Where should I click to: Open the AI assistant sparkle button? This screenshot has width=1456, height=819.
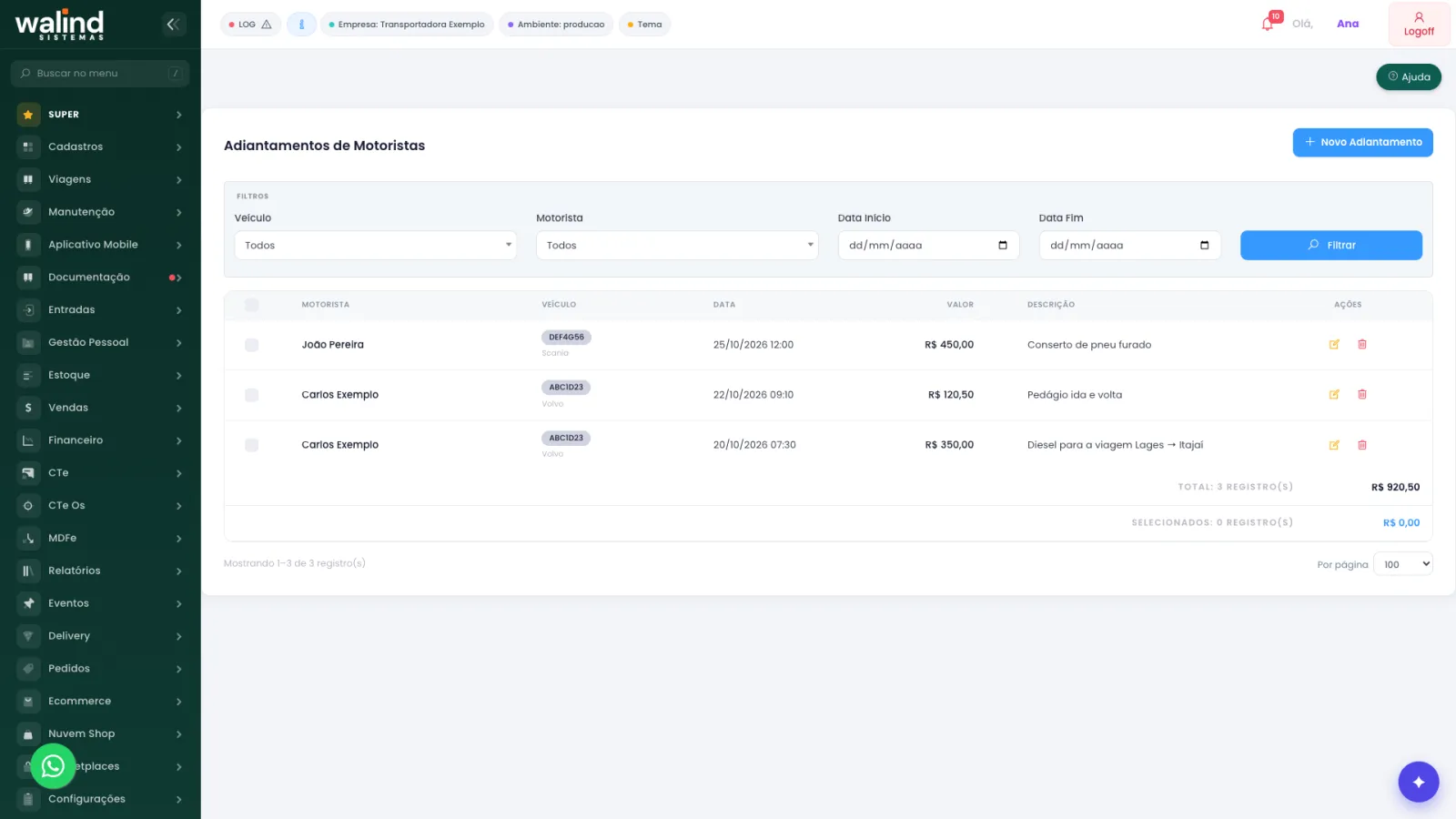(x=1418, y=782)
